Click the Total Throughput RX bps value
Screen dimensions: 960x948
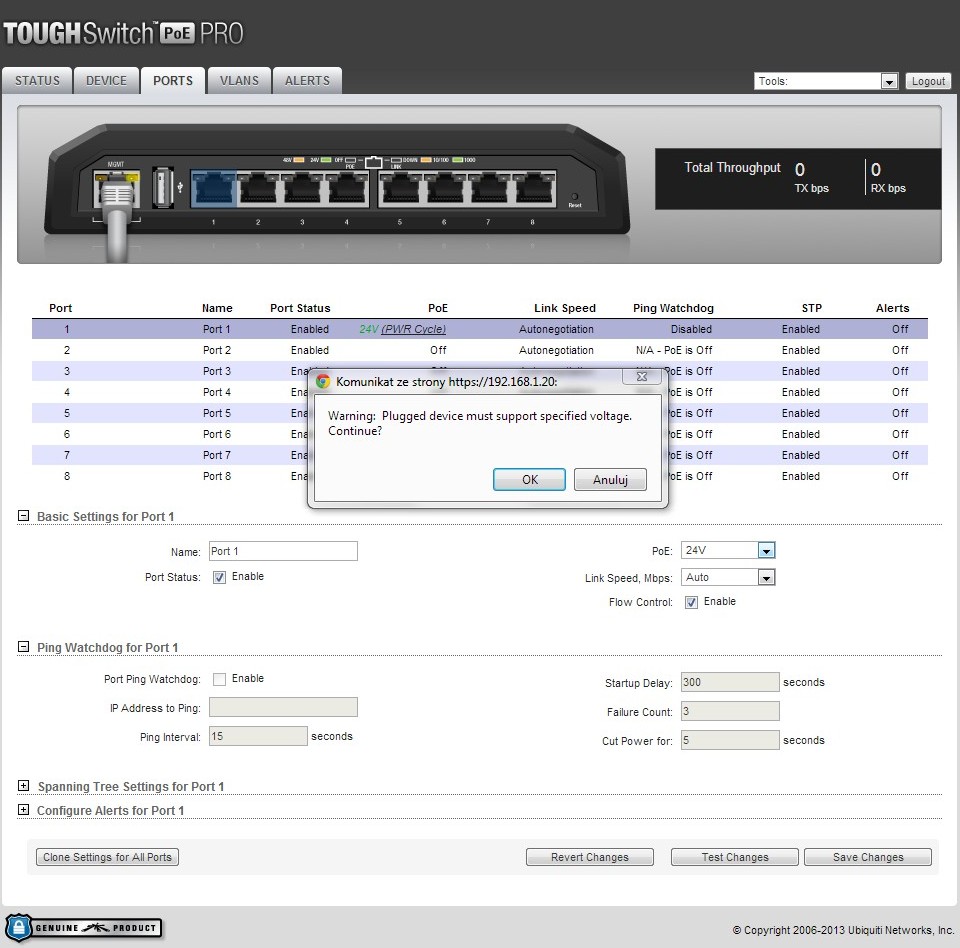point(876,170)
